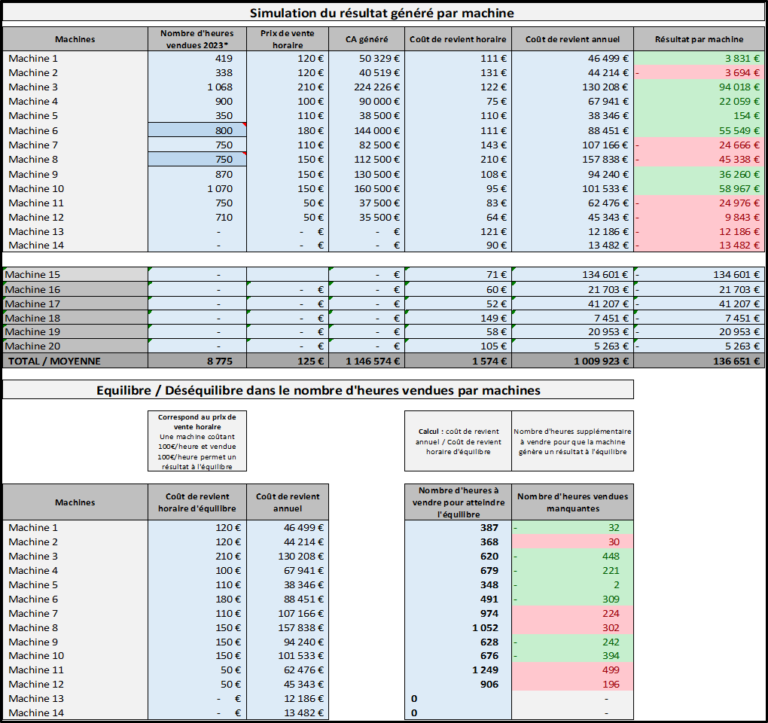This screenshot has height=723, width=768.
Task: Click the 'Equilibre / Déséquilibre' section title
Action: tap(318, 390)
